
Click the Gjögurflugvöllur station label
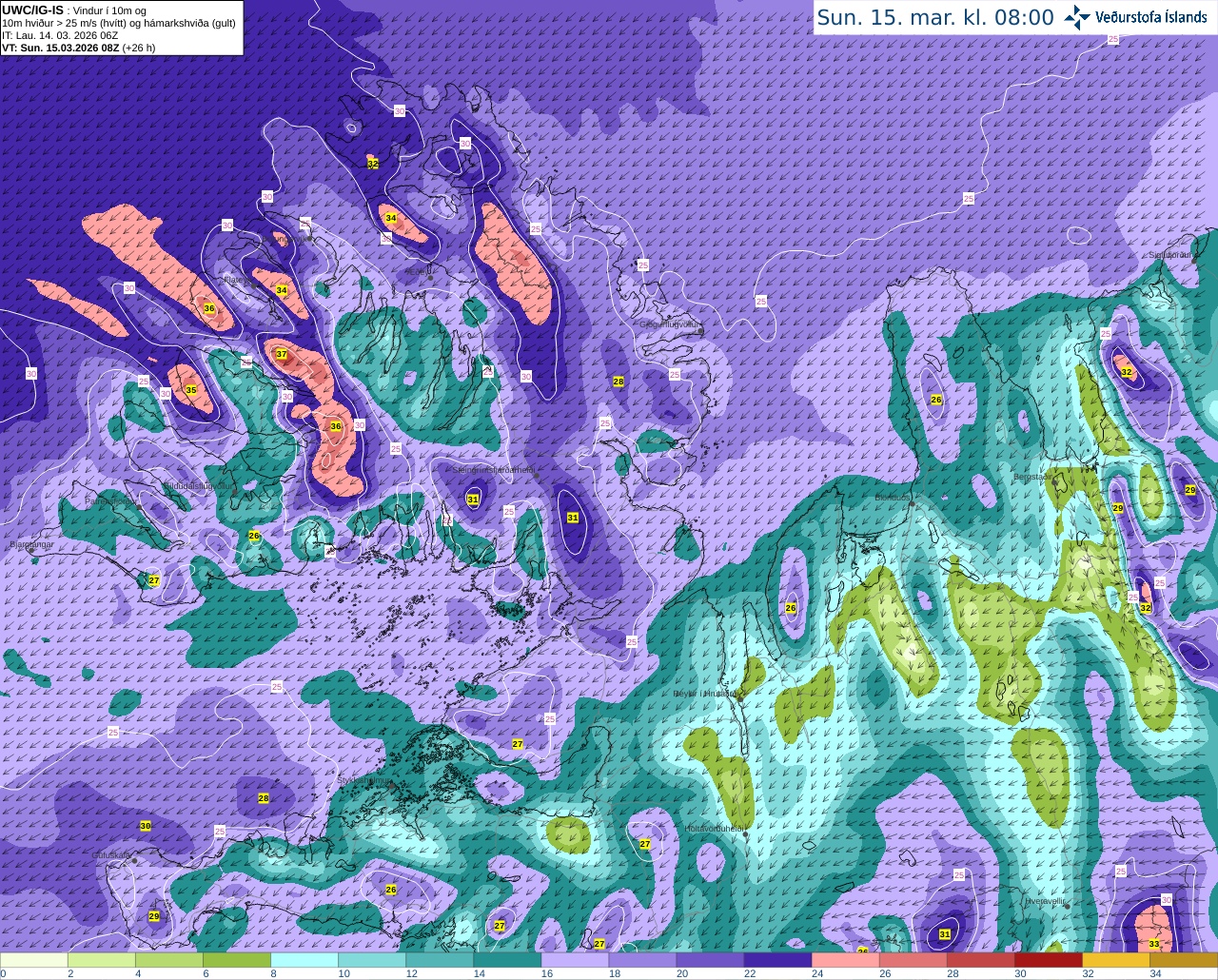(x=669, y=324)
